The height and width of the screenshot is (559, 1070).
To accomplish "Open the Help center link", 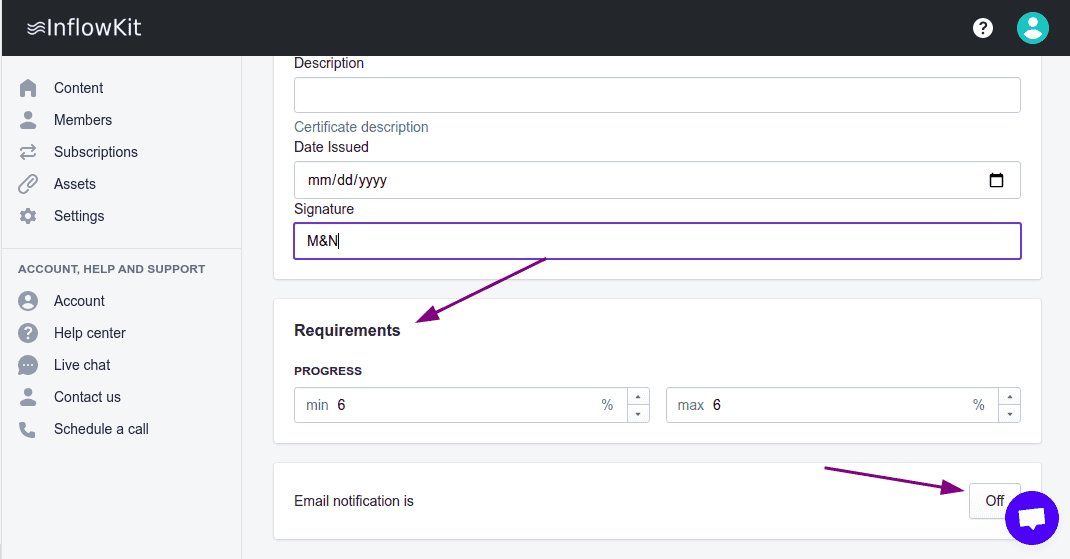I will (x=90, y=333).
